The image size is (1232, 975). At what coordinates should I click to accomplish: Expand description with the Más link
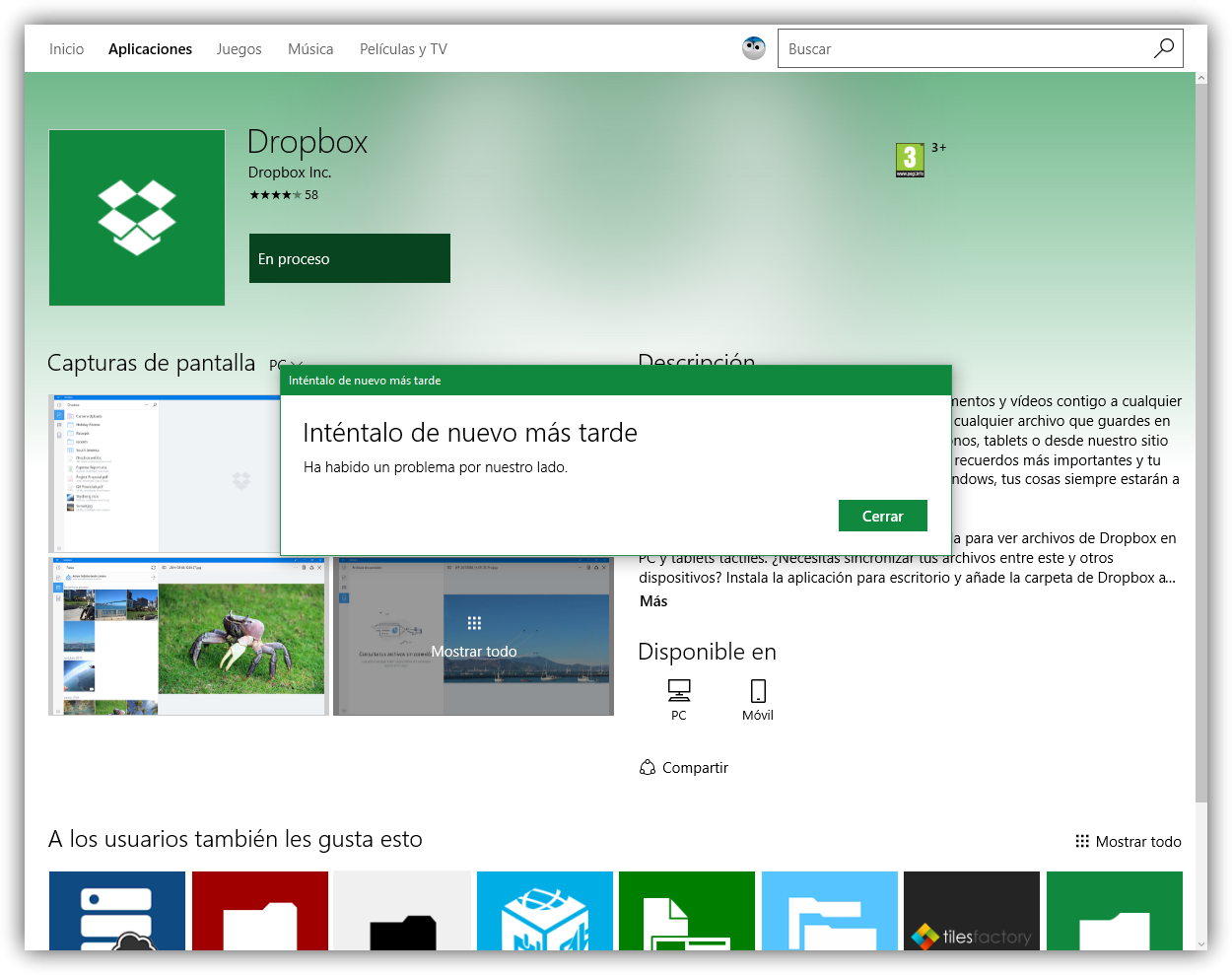click(653, 601)
